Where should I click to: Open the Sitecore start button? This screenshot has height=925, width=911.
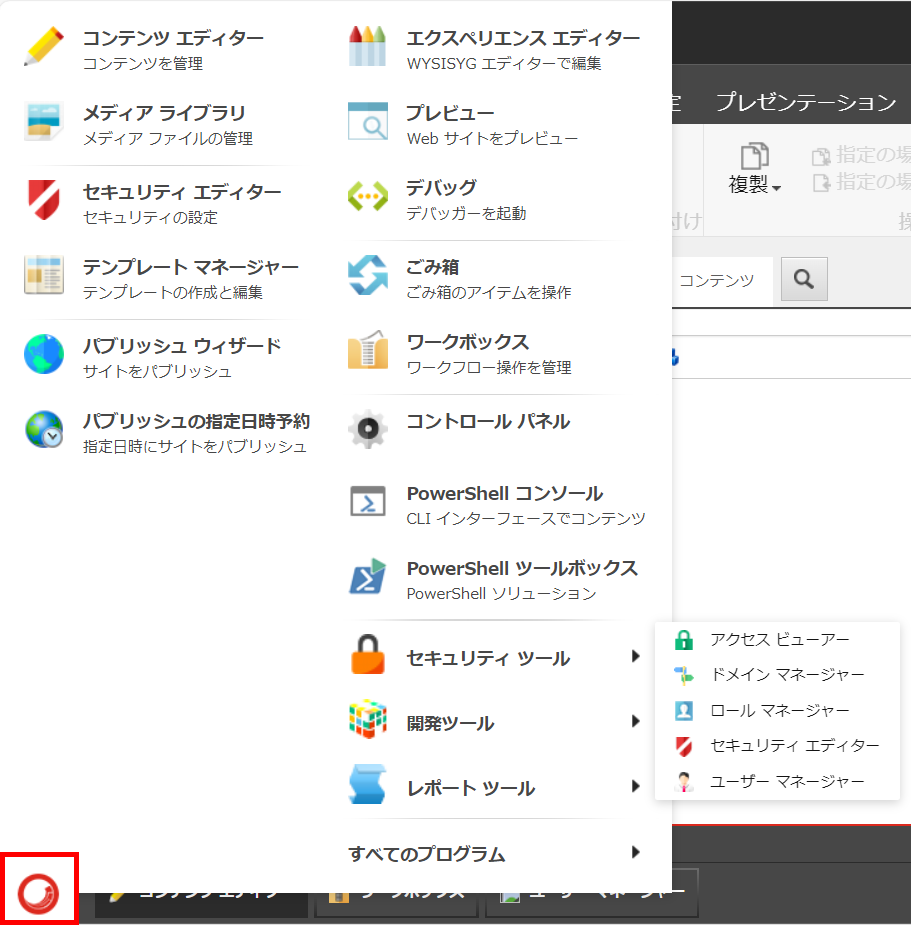pyautogui.click(x=40, y=888)
